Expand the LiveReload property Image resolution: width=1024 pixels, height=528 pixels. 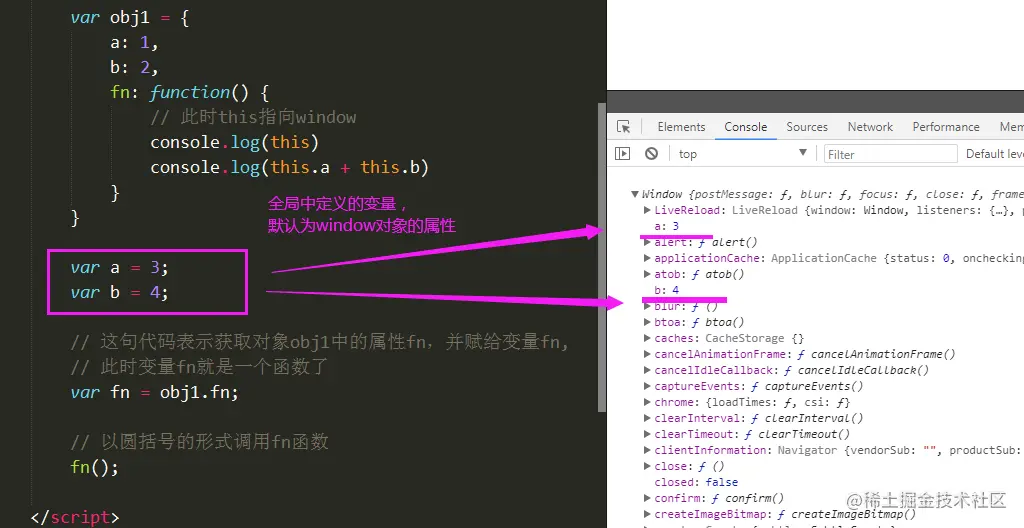point(647,210)
